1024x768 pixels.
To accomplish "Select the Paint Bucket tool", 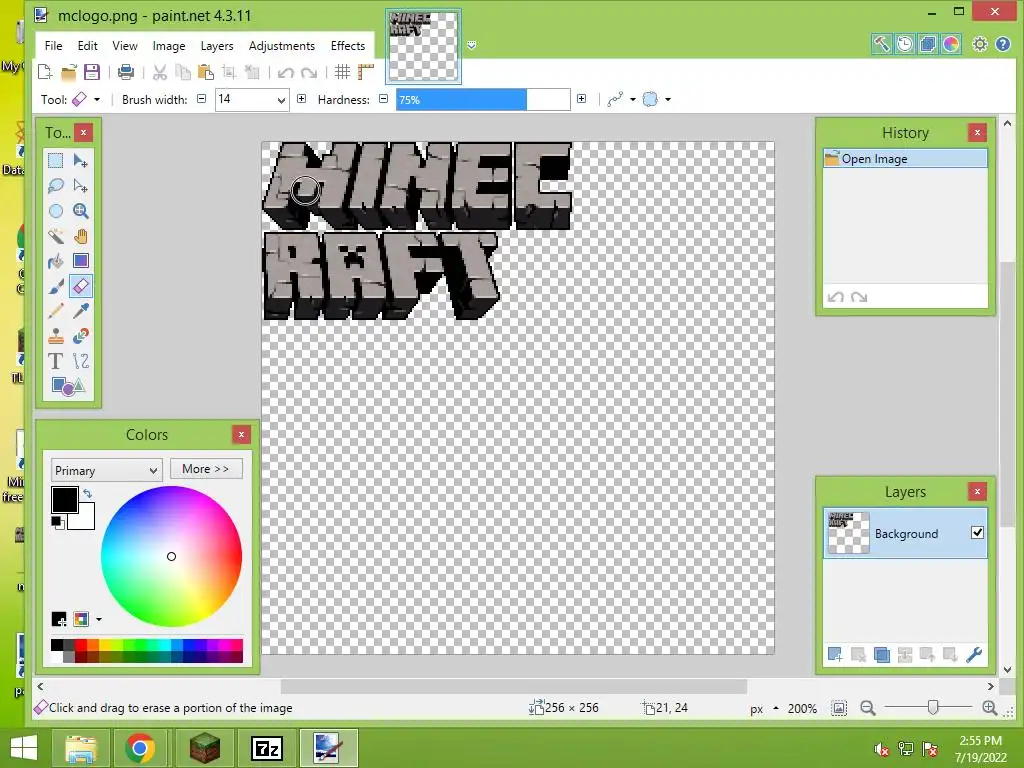I will pyautogui.click(x=56, y=261).
